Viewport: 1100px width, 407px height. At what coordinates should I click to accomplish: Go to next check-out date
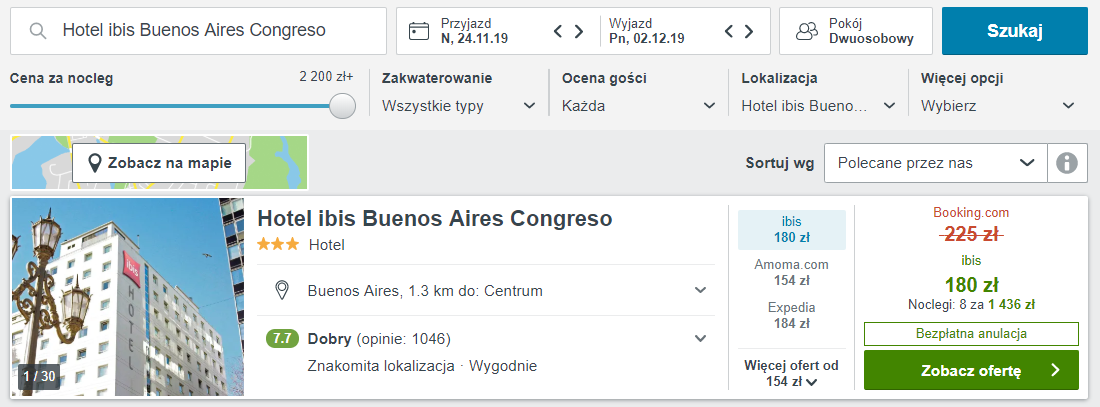[749, 31]
